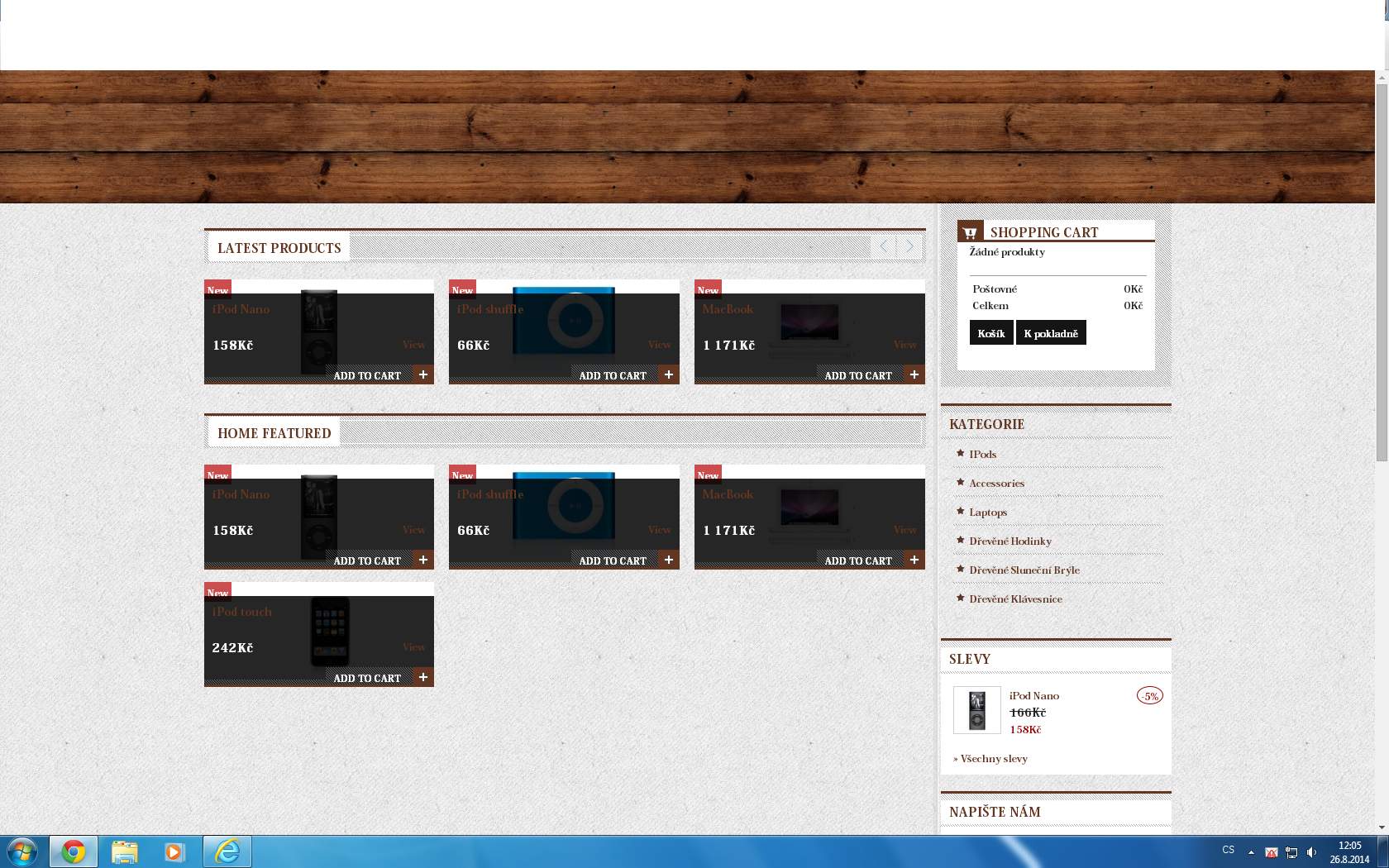
Task: Switch to Internet Explorer in the taskbar
Action: [227, 851]
